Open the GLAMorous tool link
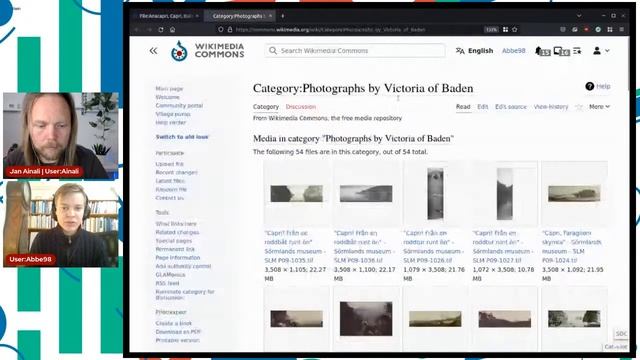Viewport: 640px width, 360px height. pyautogui.click(x=170, y=275)
